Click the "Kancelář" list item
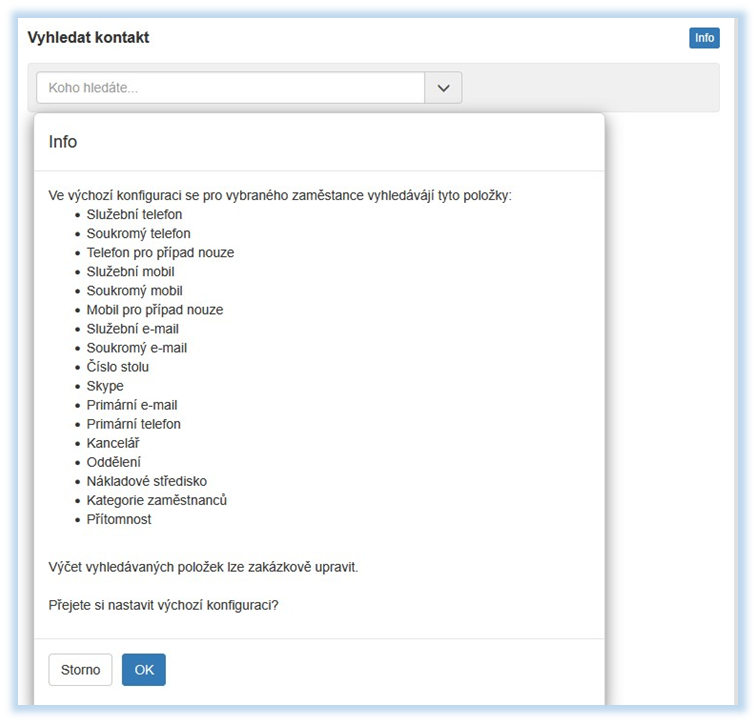The image size is (756, 723). coord(114,443)
